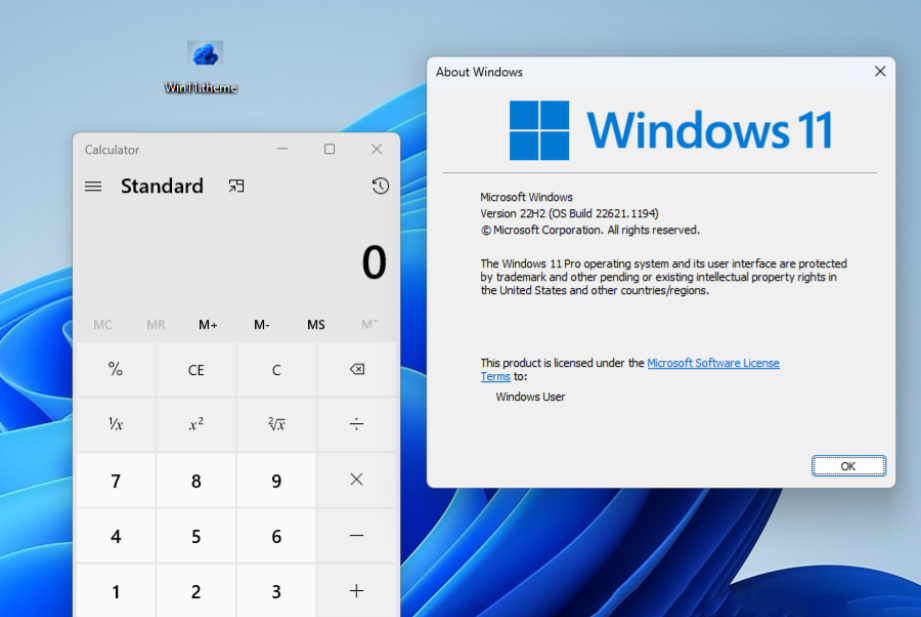This screenshot has height=617, width=921.
Task: Click the plus operator in Calculator
Action: [357, 591]
